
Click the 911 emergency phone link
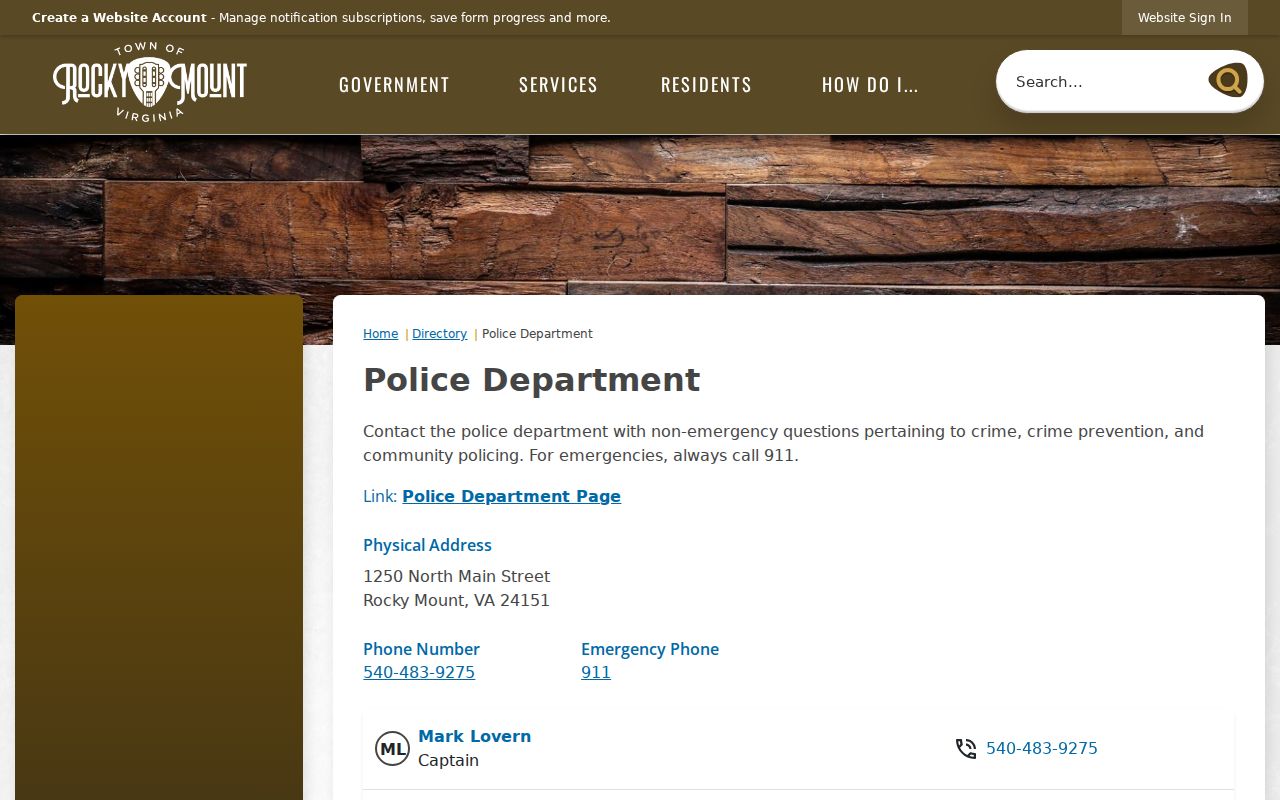[x=596, y=672]
